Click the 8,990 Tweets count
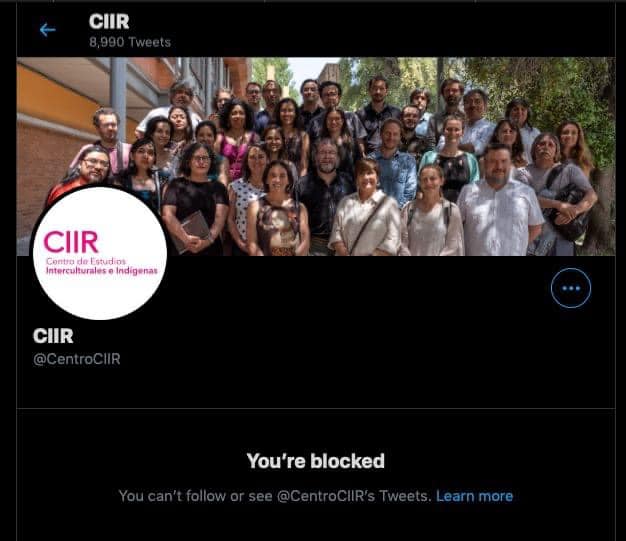626x541 pixels. point(130,42)
